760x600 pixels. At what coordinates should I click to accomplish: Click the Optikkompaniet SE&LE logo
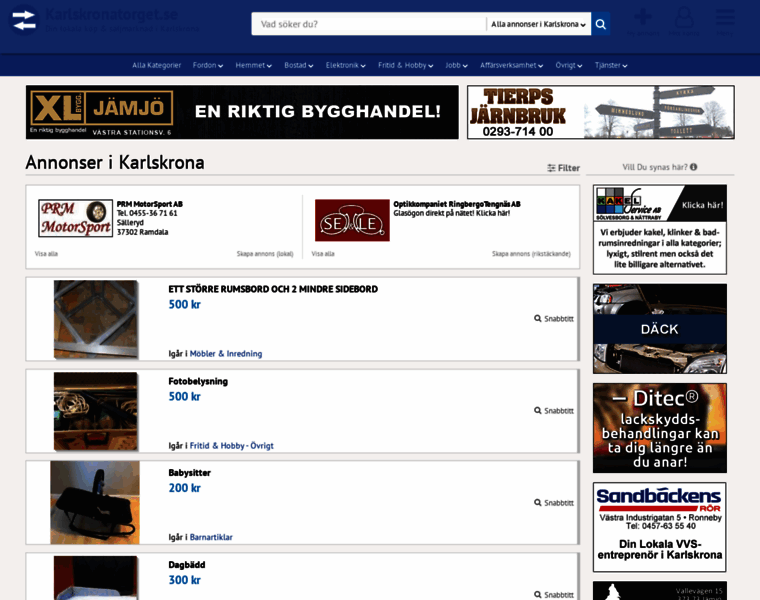click(x=352, y=220)
